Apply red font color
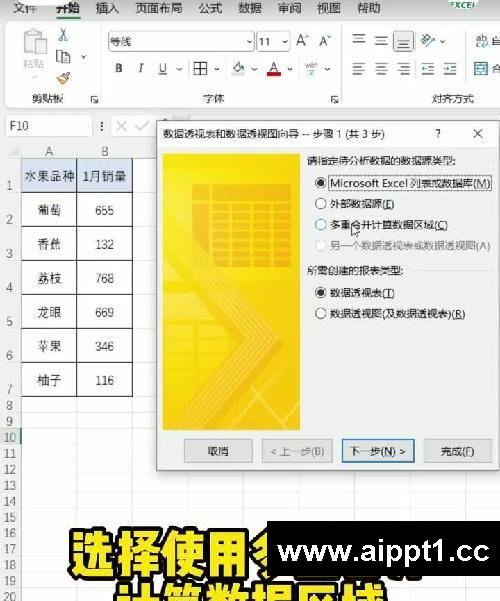500x601 pixels. pos(274,69)
